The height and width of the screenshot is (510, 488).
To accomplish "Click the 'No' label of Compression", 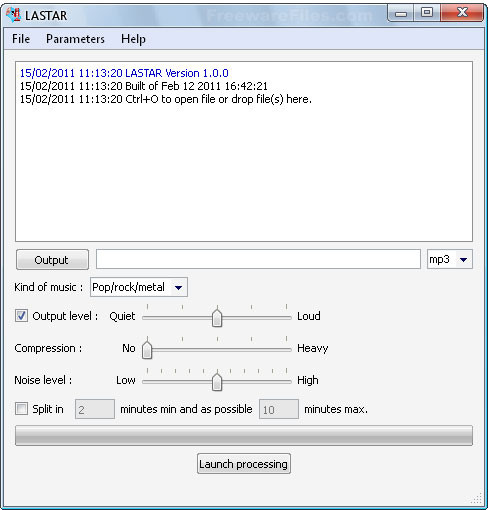I will 129,348.
